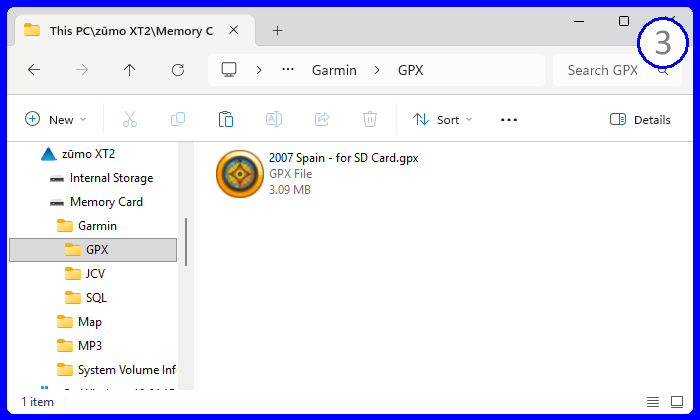This screenshot has height=420, width=700.
Task: Open the SQL folder in the tree
Action: (x=96, y=298)
